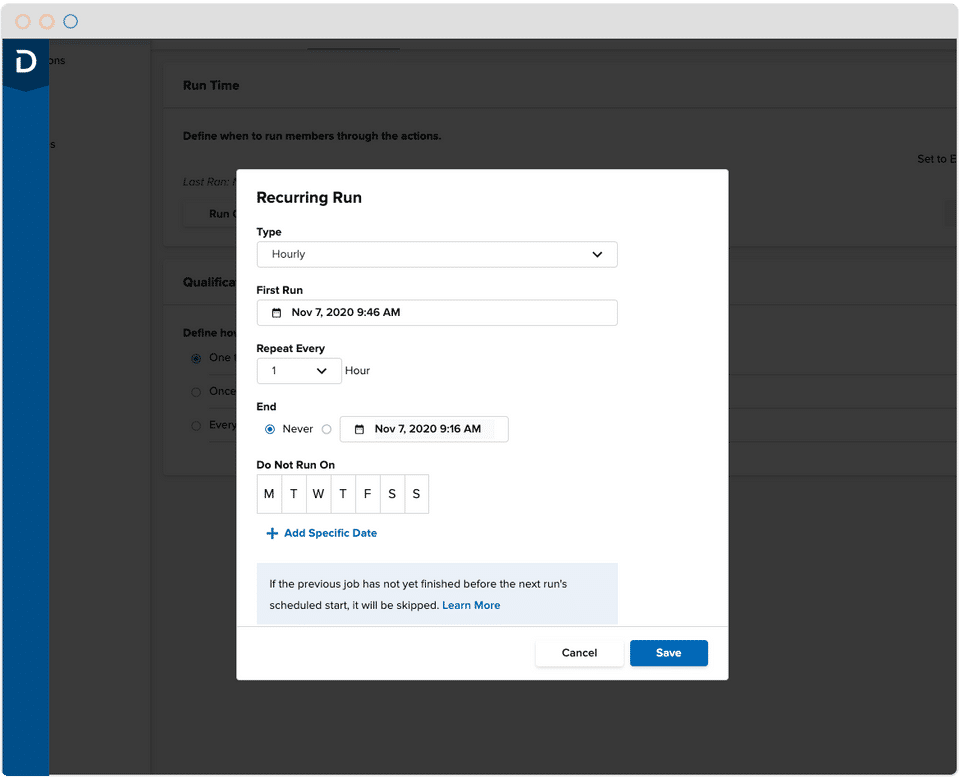Toggle Wednesday in Do Not Run On
Image resolution: width=960 pixels, height=778 pixels.
[318, 493]
